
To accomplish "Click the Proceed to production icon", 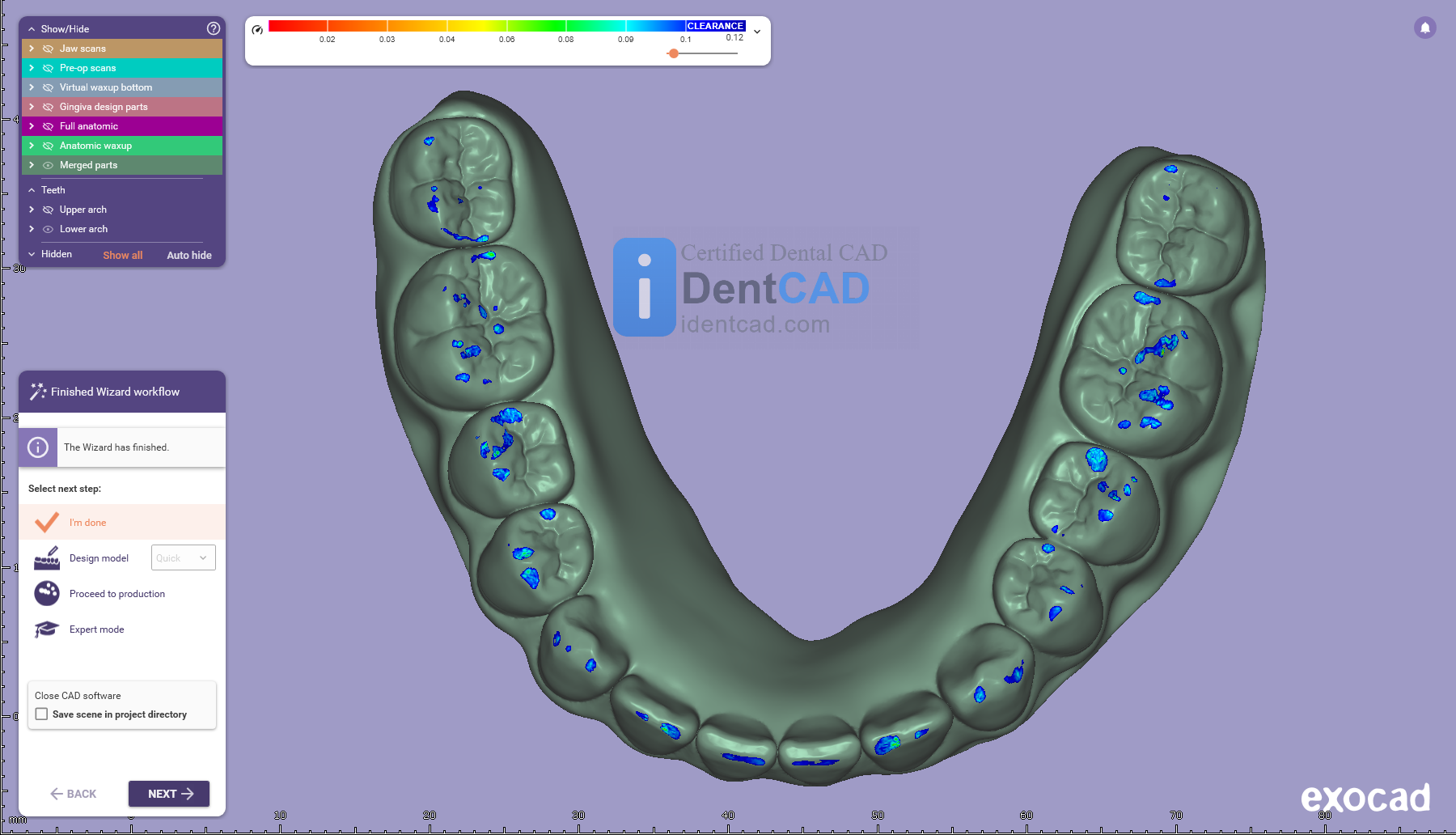I will pos(47,594).
